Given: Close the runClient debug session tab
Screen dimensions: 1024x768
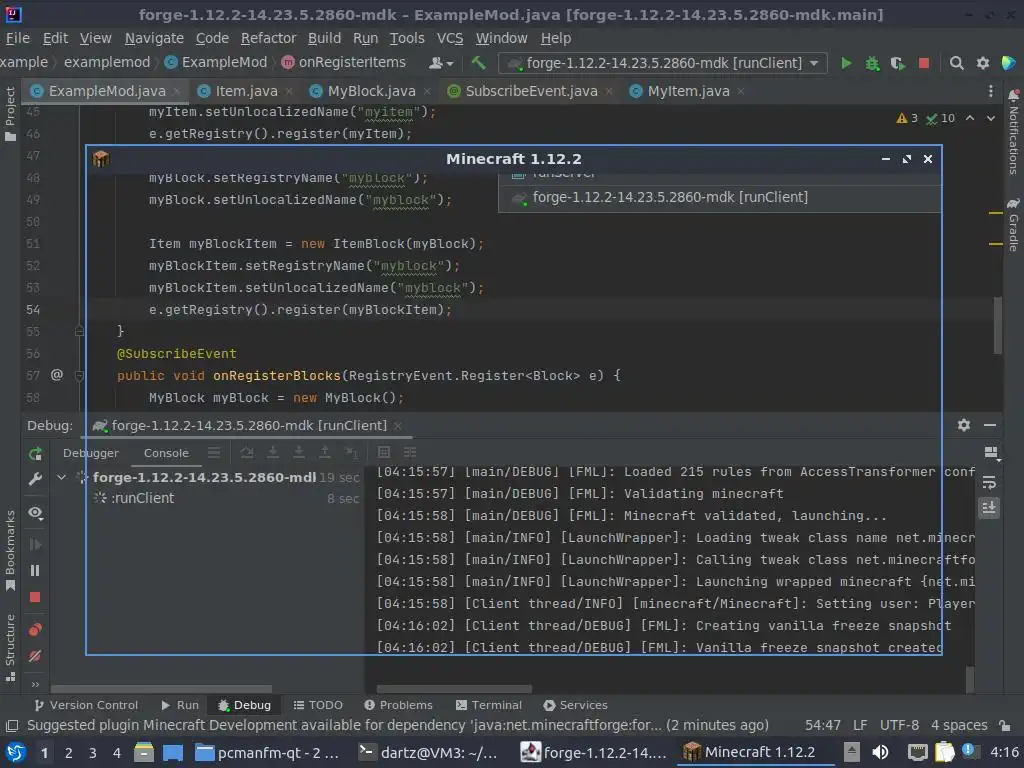Looking at the screenshot, I should 398,426.
